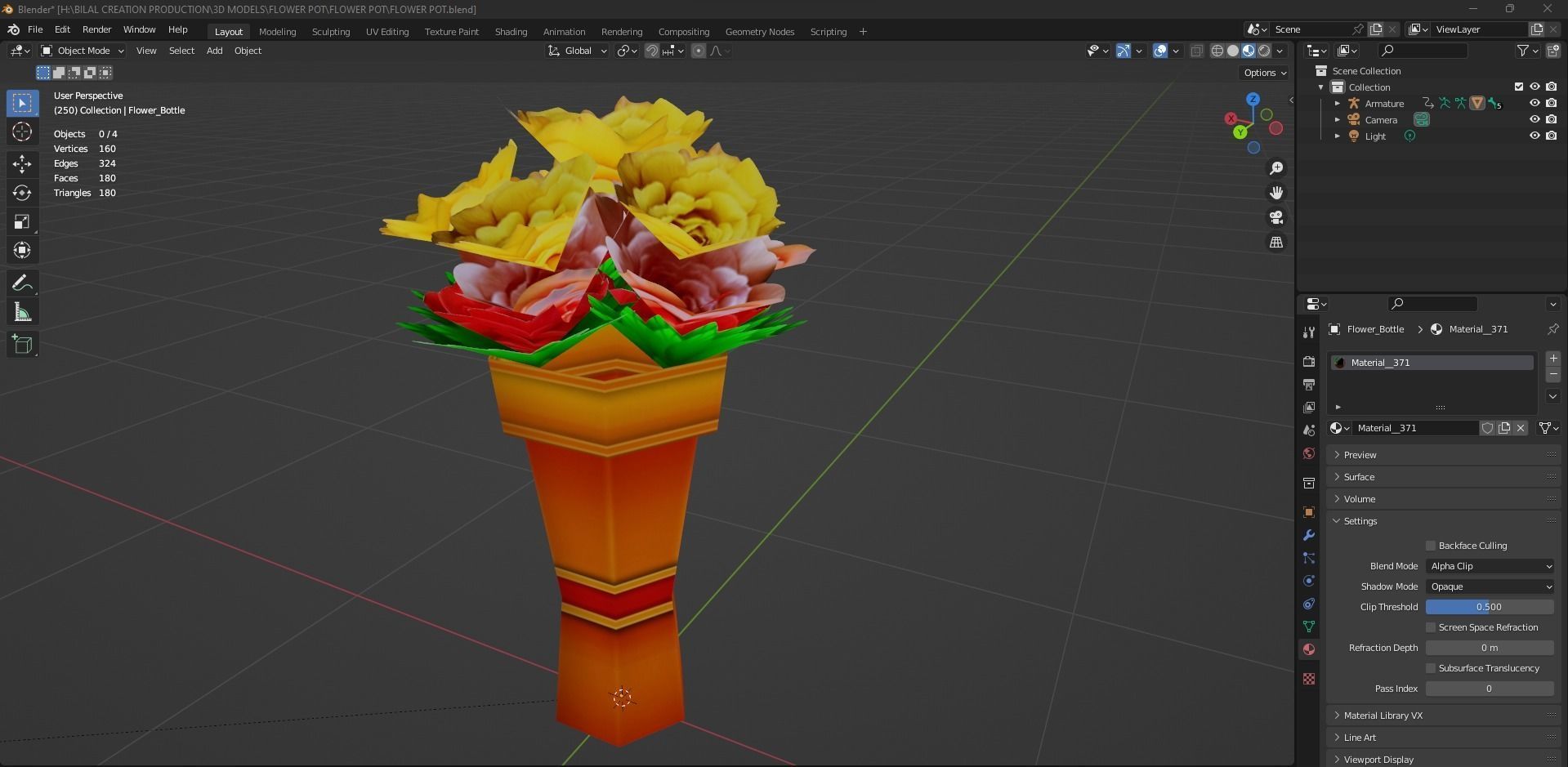
Task: Adjust the Clip Threshold slider
Action: point(1490,607)
